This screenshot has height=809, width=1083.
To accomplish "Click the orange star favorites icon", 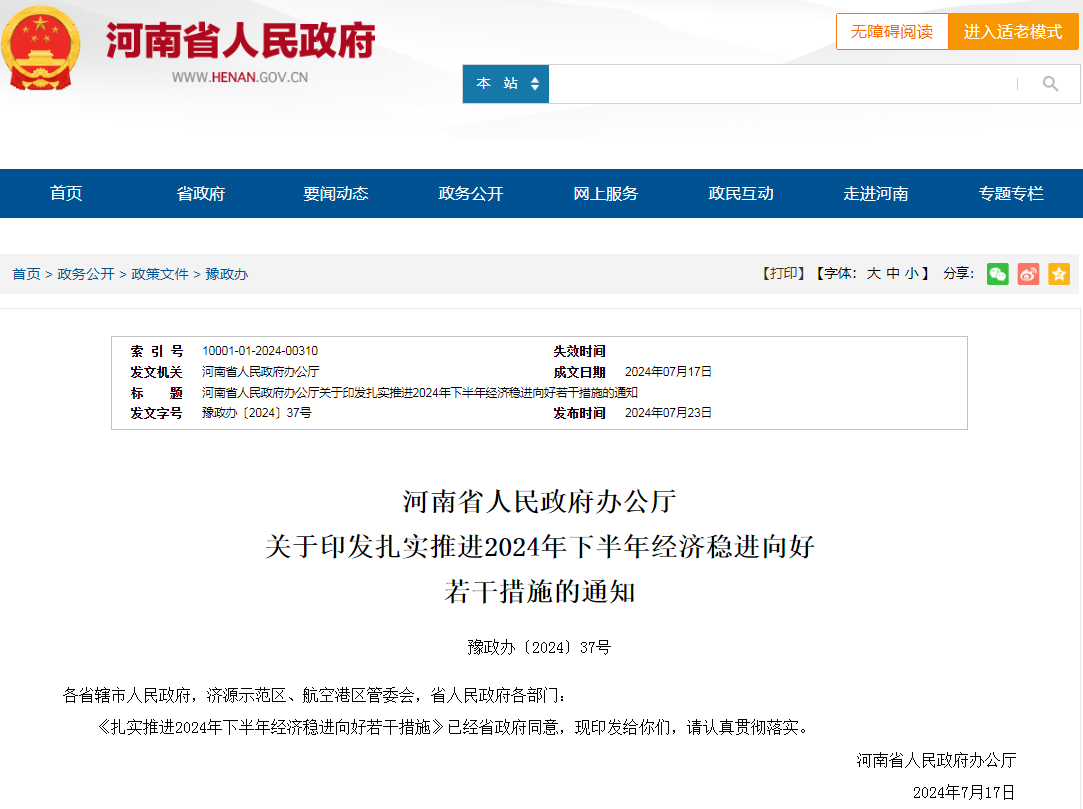I will coord(1059,274).
